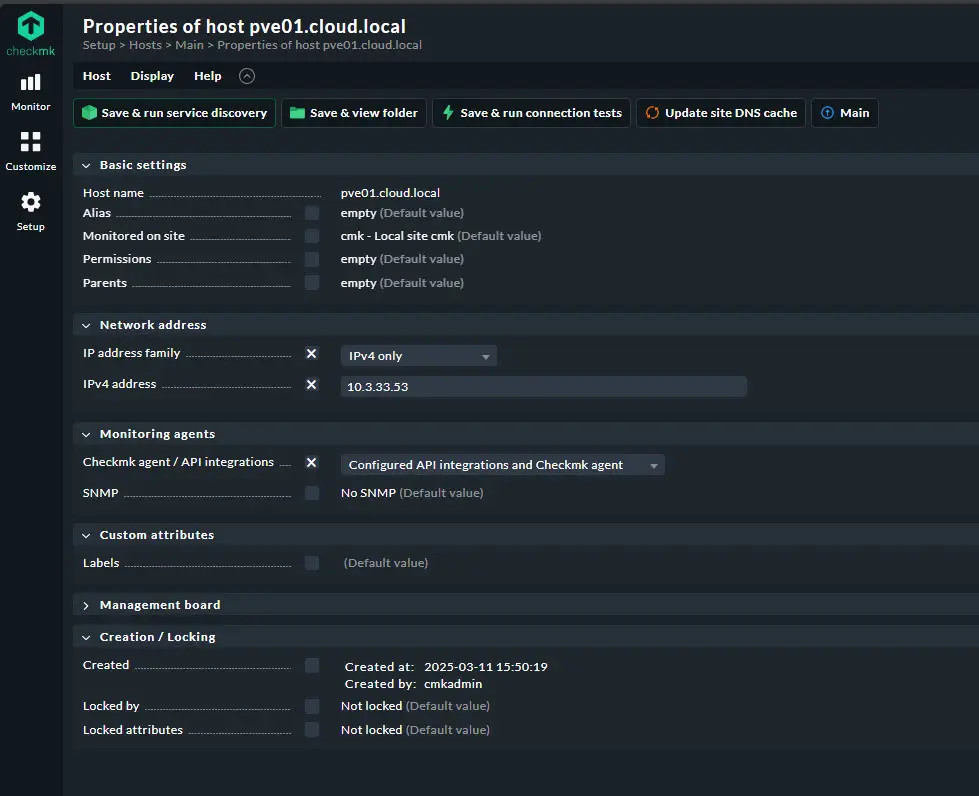This screenshot has height=796, width=979.
Task: Open the Setup gear icon
Action: tap(31, 202)
